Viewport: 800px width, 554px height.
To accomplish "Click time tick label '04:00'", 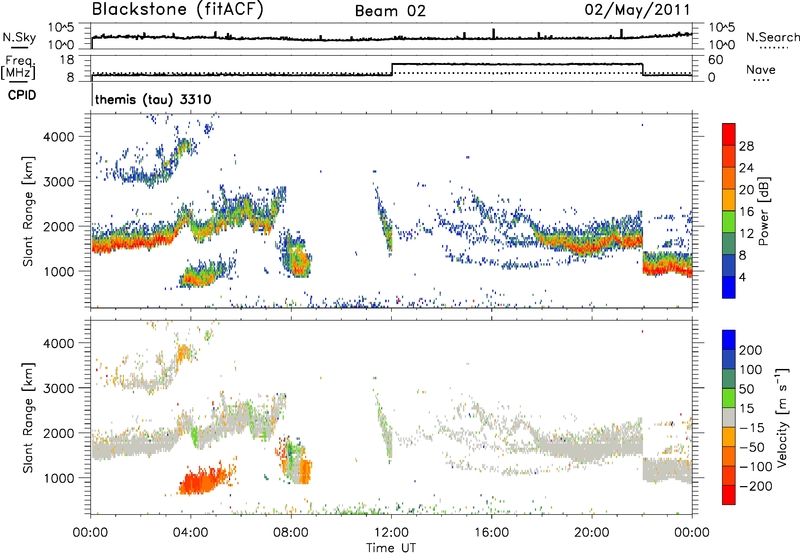I will point(190,533).
